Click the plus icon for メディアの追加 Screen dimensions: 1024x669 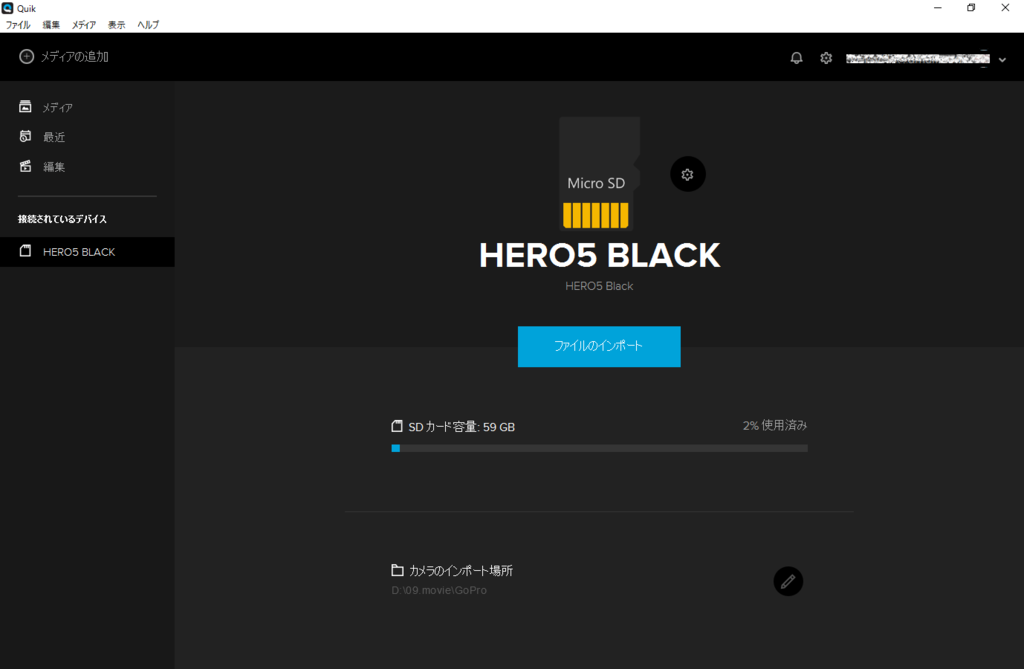(x=27, y=57)
